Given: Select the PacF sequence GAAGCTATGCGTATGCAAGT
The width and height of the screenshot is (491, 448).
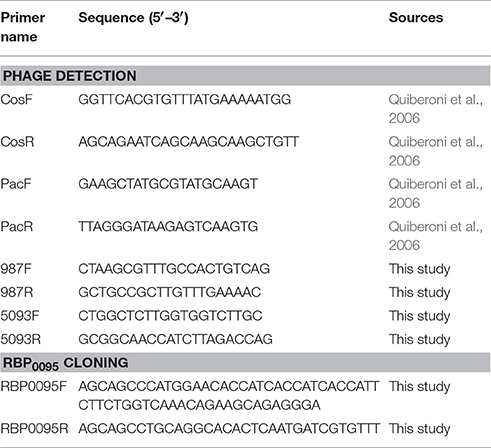Looking at the screenshot, I should 168,184.
